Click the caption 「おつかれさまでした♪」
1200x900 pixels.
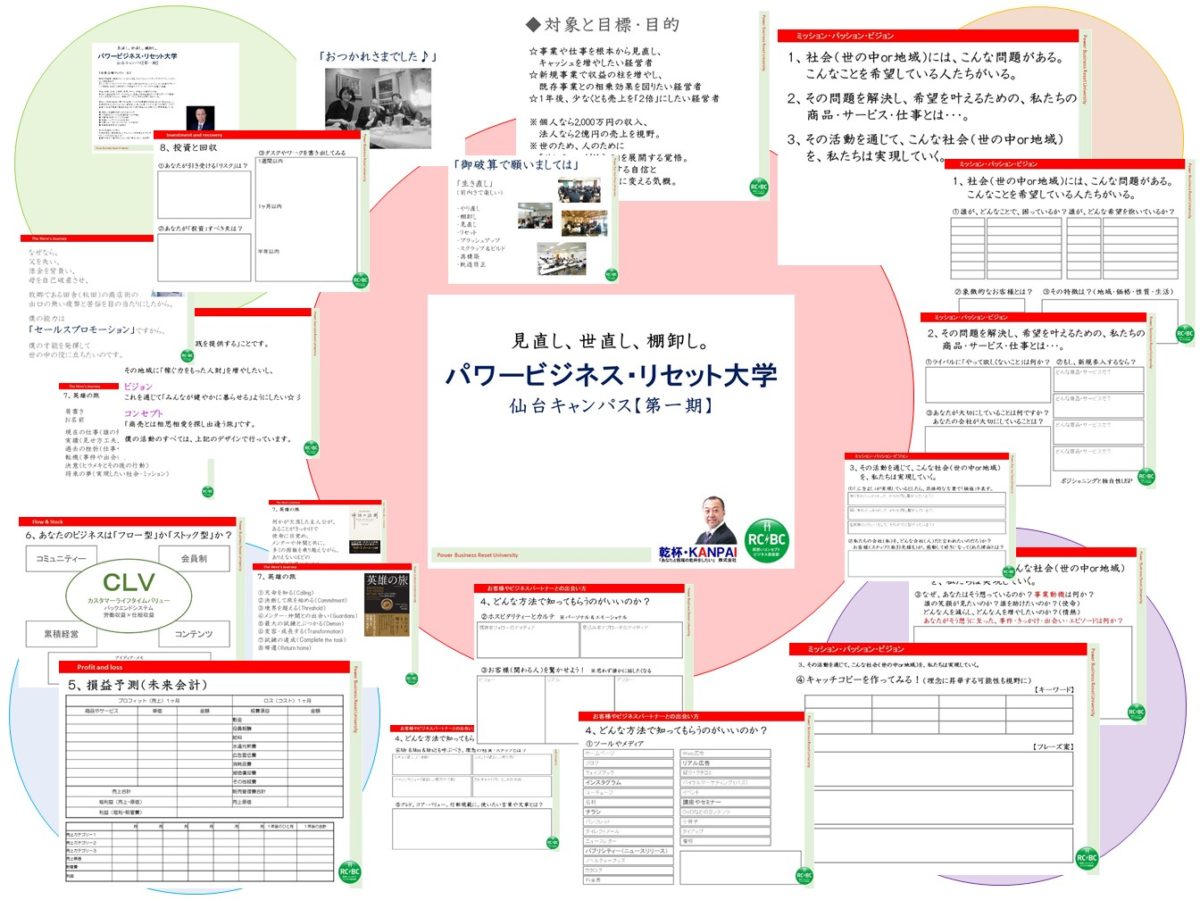[380, 57]
